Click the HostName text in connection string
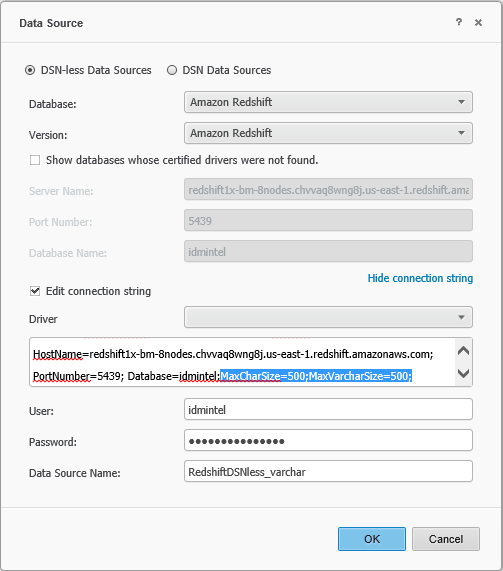Viewport: 503px width, 571px height. point(58,354)
